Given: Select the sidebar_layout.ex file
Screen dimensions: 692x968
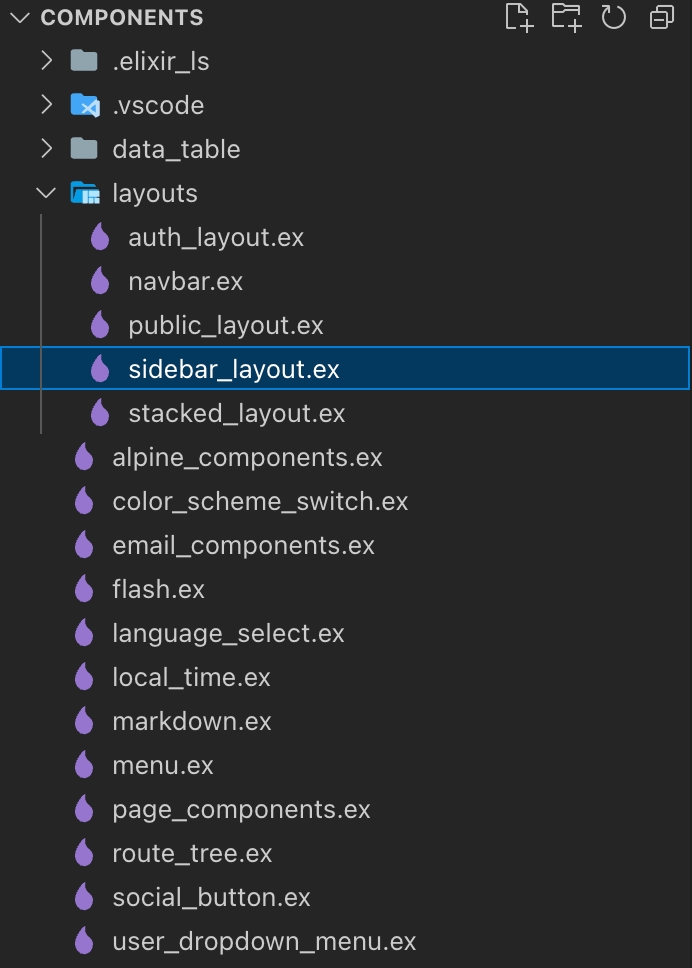Looking at the screenshot, I should pyautogui.click(x=234, y=369).
